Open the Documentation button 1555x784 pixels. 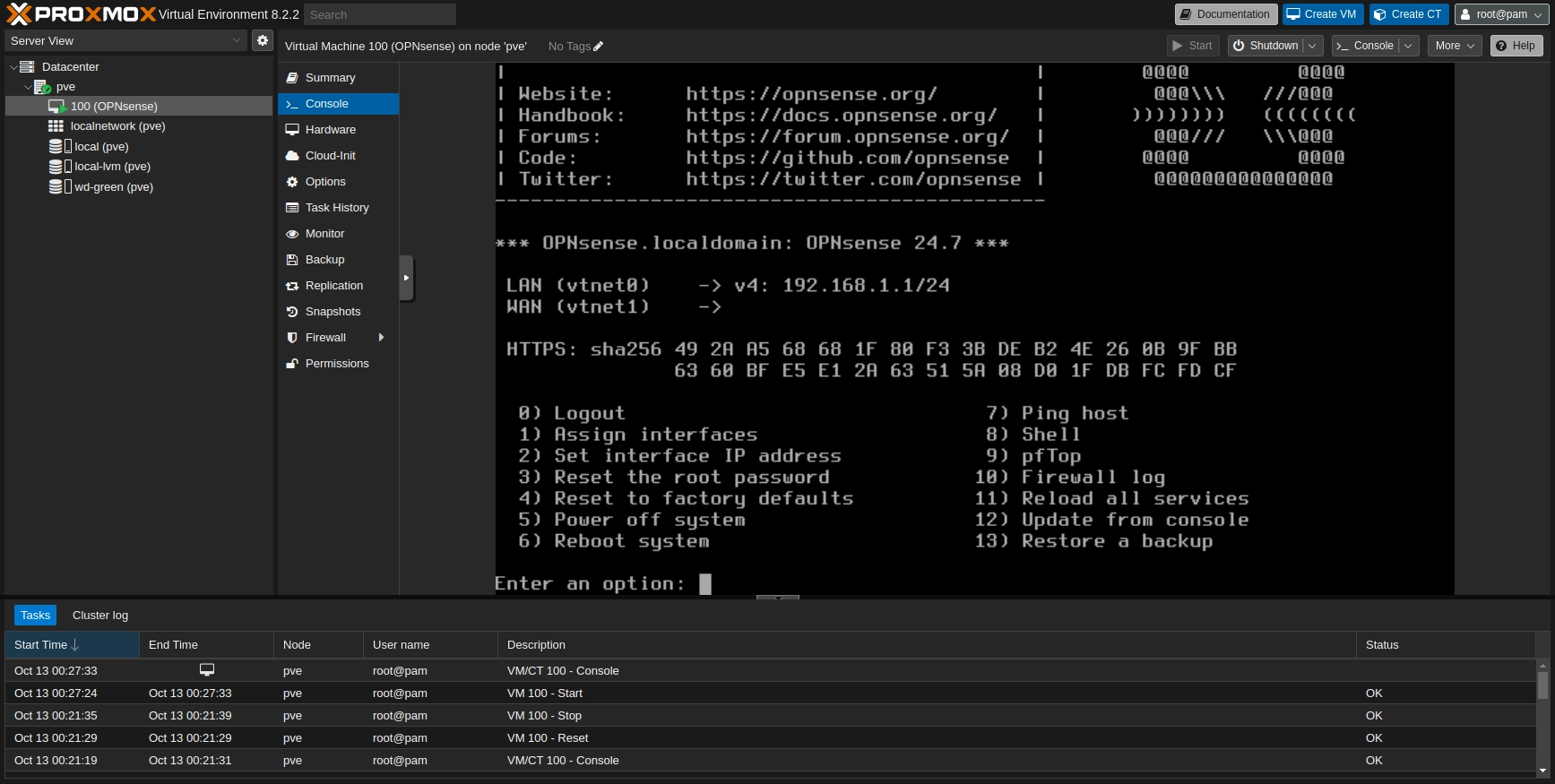click(1225, 14)
